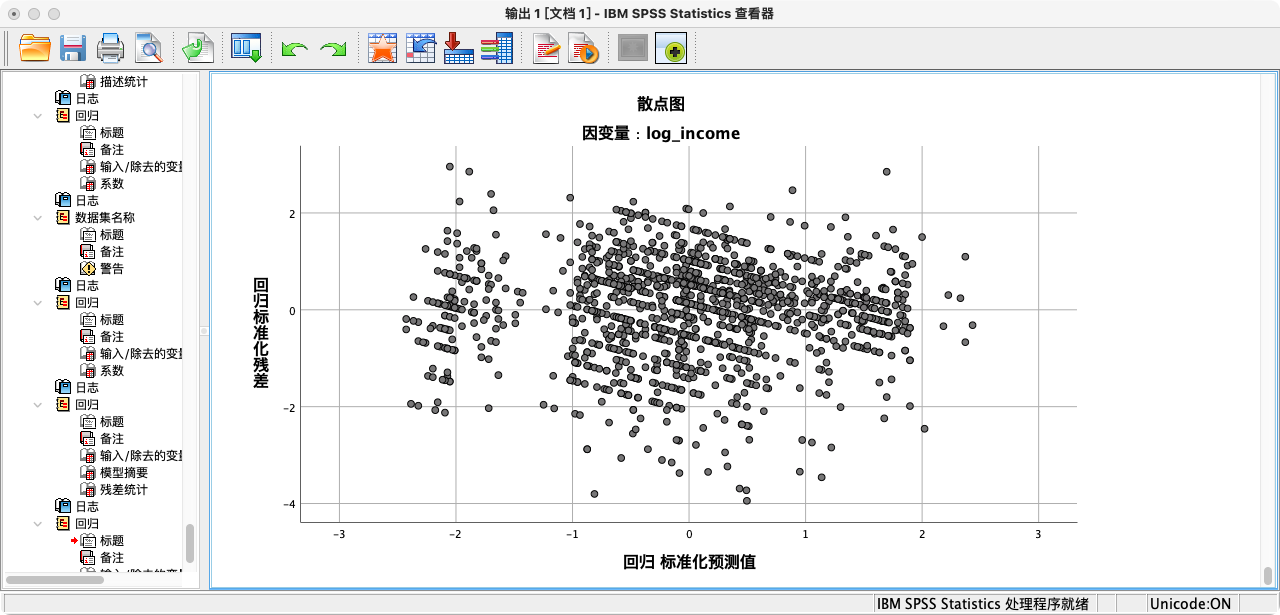Screen dimensions: 1280x615
Task: Click y-axis label 回归标准化残差
Action: [261, 333]
